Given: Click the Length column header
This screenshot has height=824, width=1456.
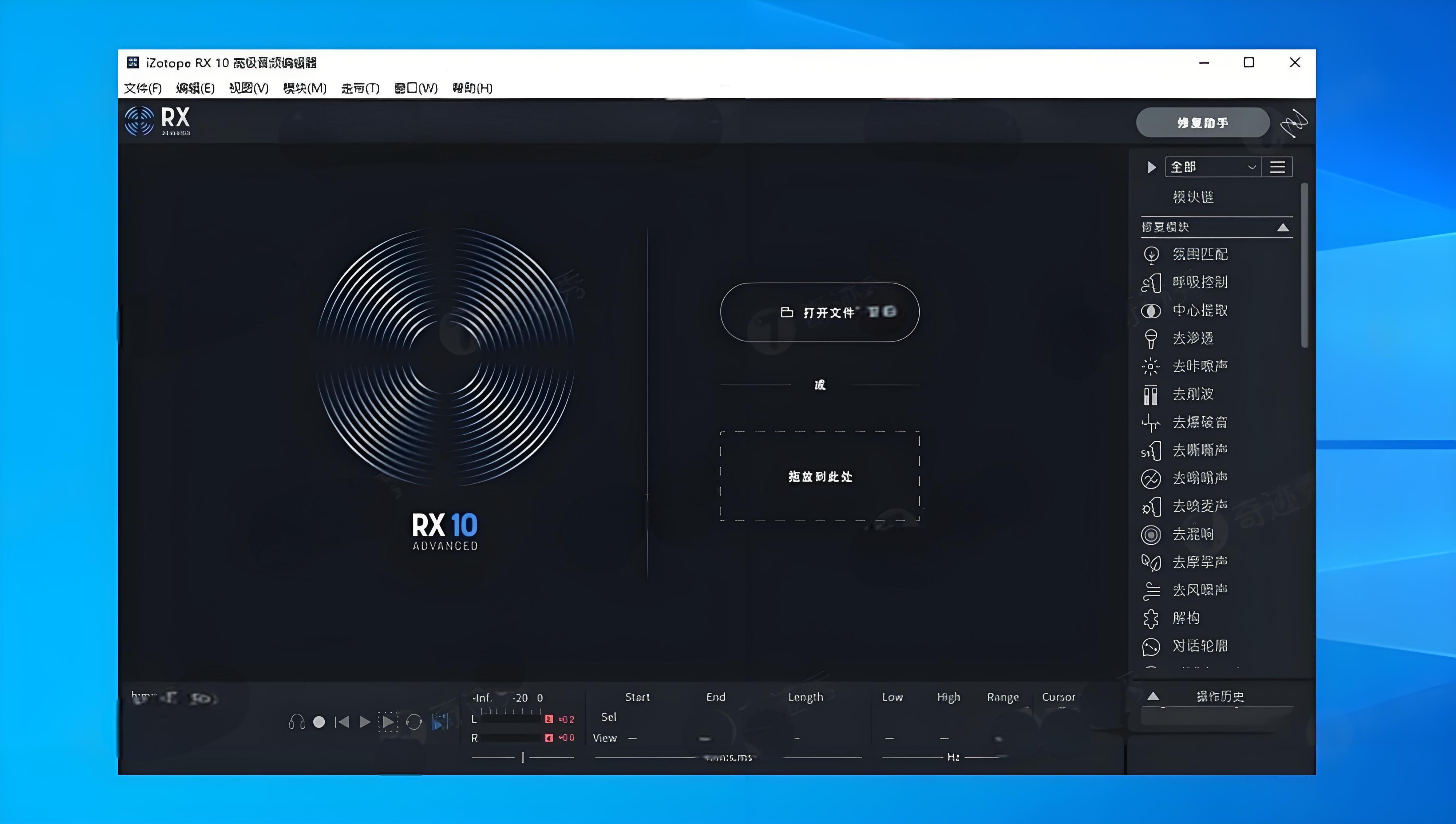Looking at the screenshot, I should click(806, 697).
